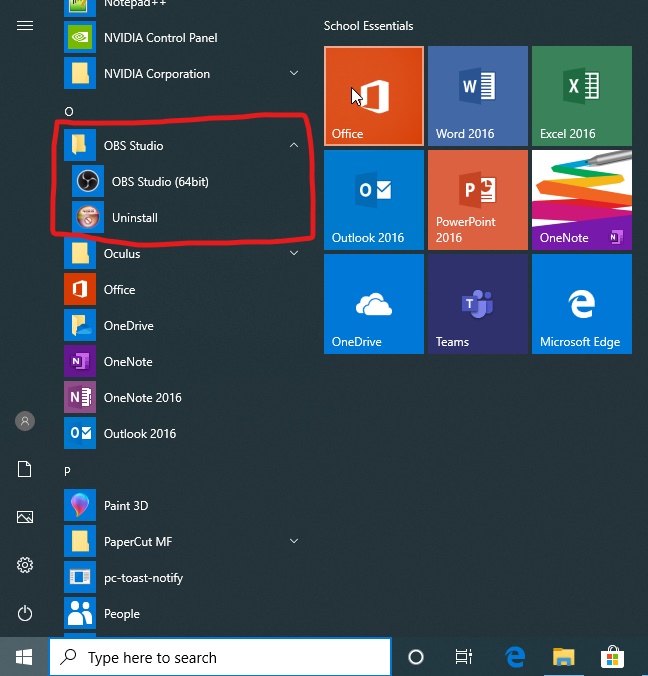Open Pictures from the Start sidebar
This screenshot has height=676, width=648.
[25, 517]
